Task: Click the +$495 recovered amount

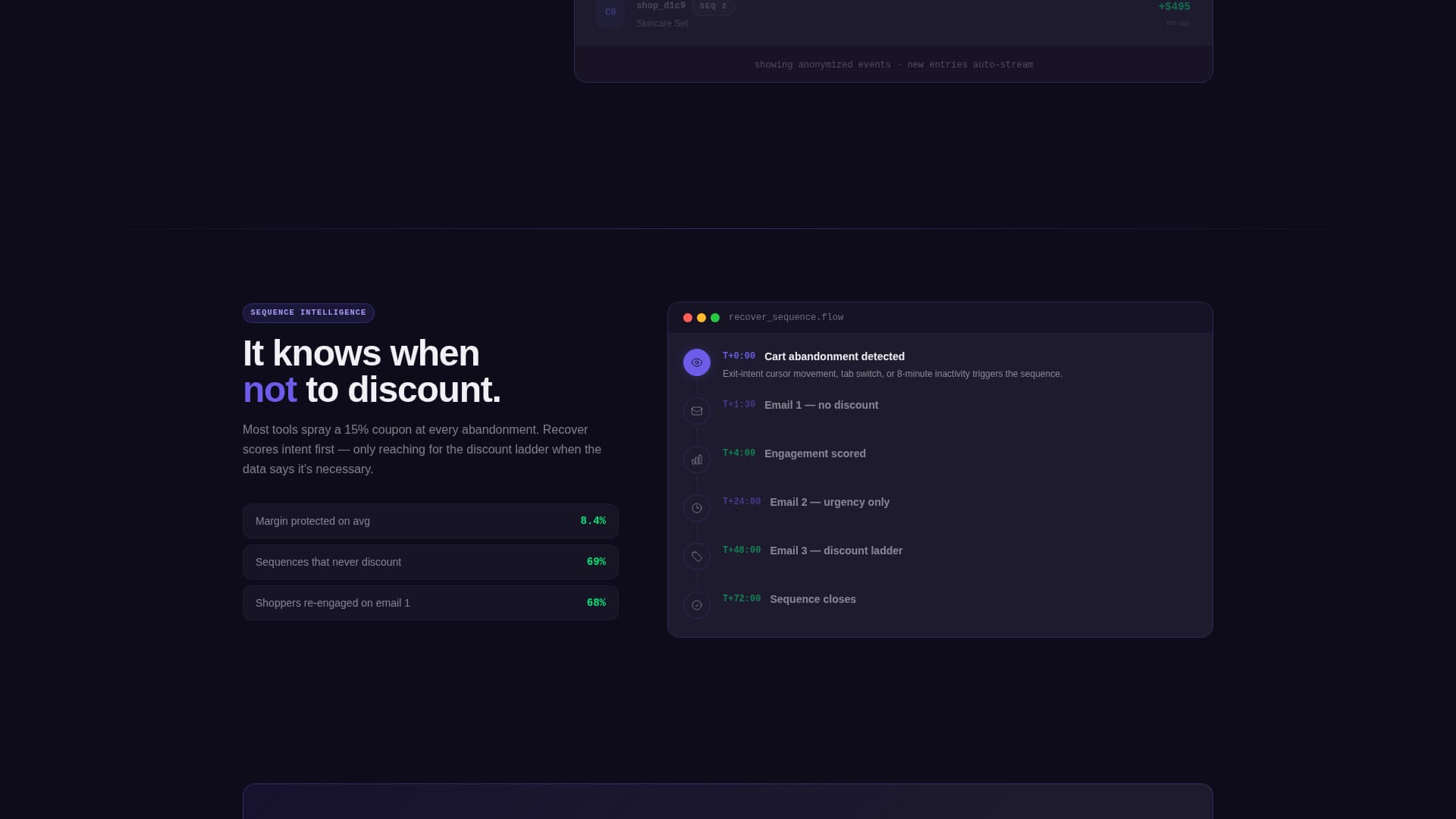Action: pos(1174,7)
